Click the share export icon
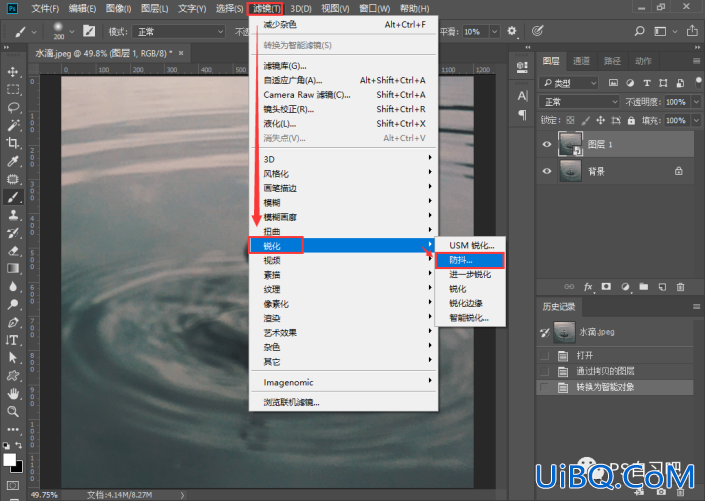 (692, 31)
